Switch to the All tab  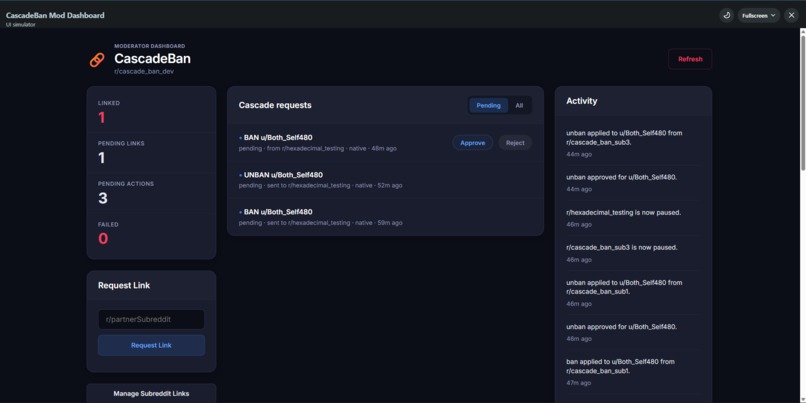(519, 105)
